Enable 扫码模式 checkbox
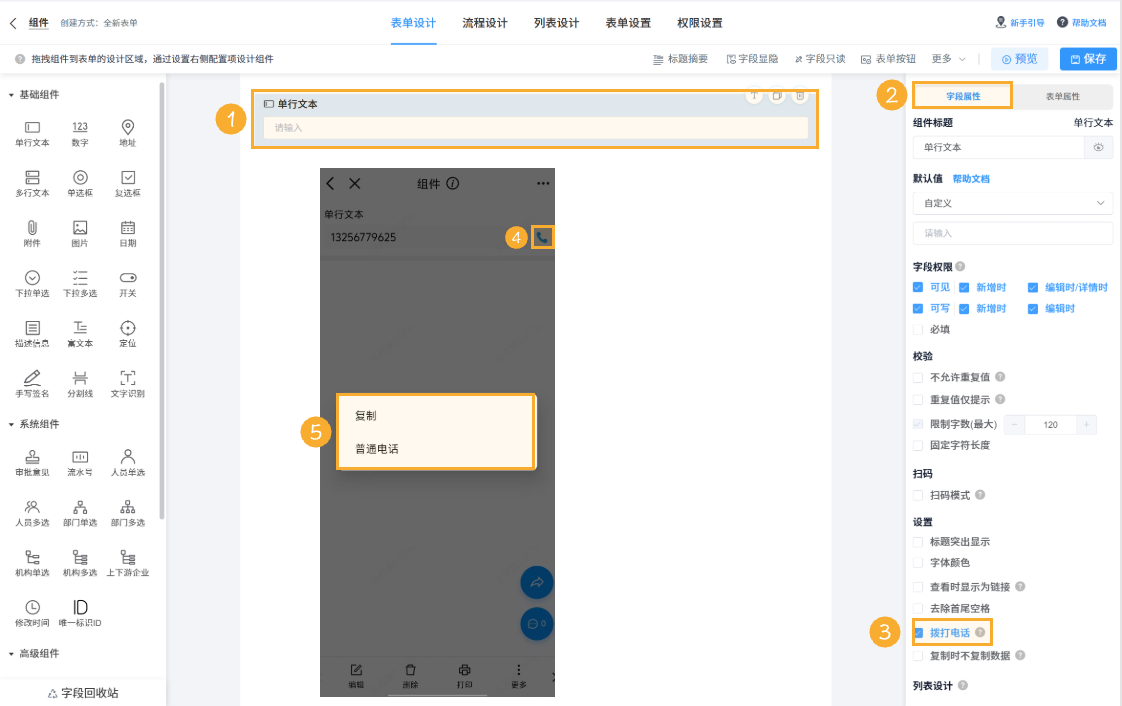1122x706 pixels. tap(918, 496)
